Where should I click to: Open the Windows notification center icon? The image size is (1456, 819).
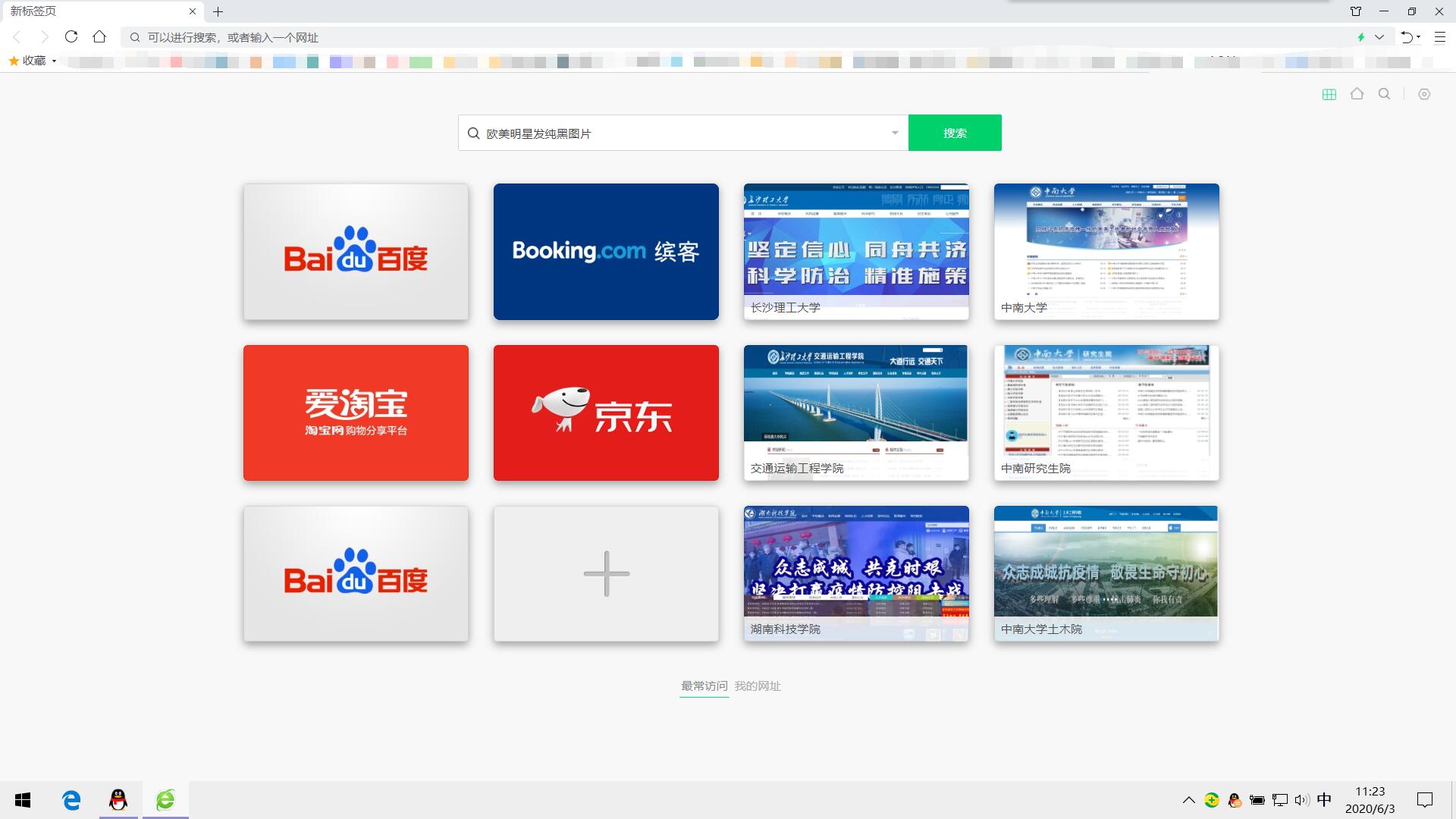point(1425,800)
